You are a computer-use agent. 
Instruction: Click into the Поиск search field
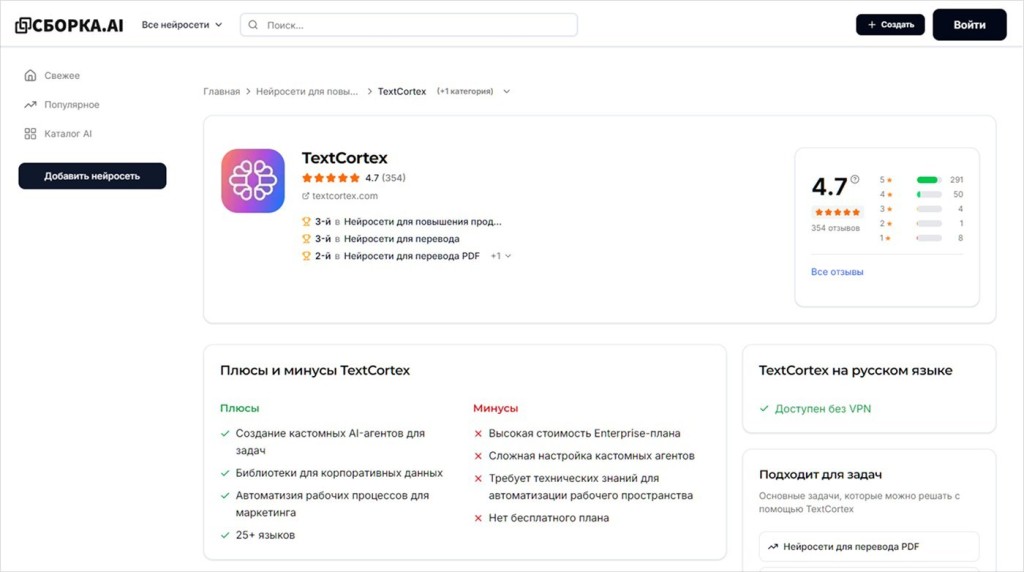[409, 25]
